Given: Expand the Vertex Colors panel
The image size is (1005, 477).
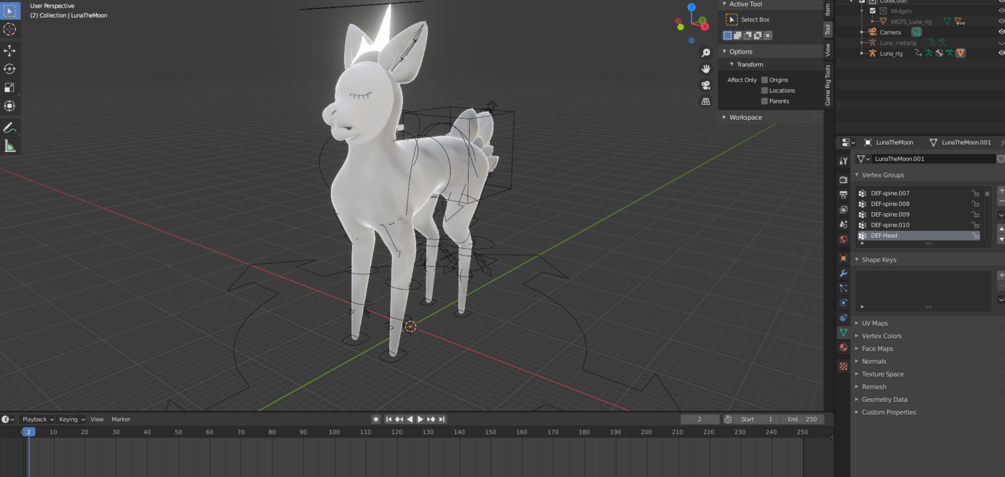Looking at the screenshot, I should pos(857,336).
